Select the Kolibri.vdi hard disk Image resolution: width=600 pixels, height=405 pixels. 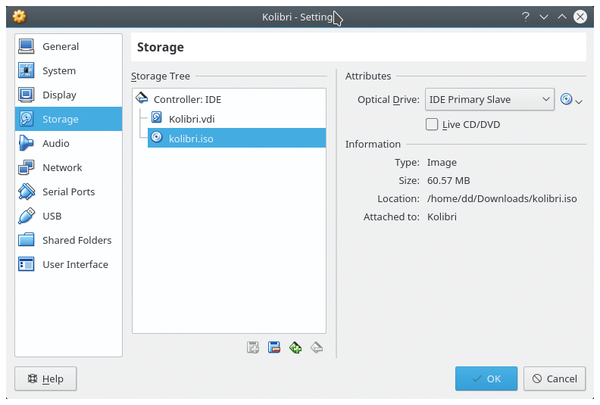click(x=191, y=119)
